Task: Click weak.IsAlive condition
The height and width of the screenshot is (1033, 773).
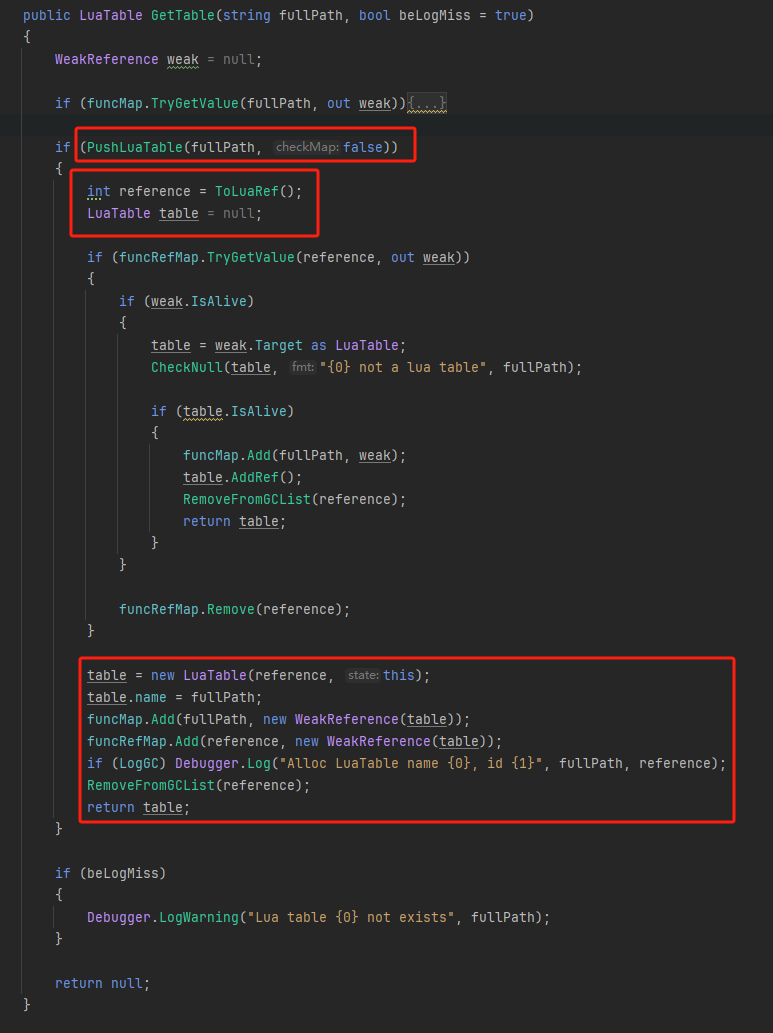Action: tap(198, 301)
